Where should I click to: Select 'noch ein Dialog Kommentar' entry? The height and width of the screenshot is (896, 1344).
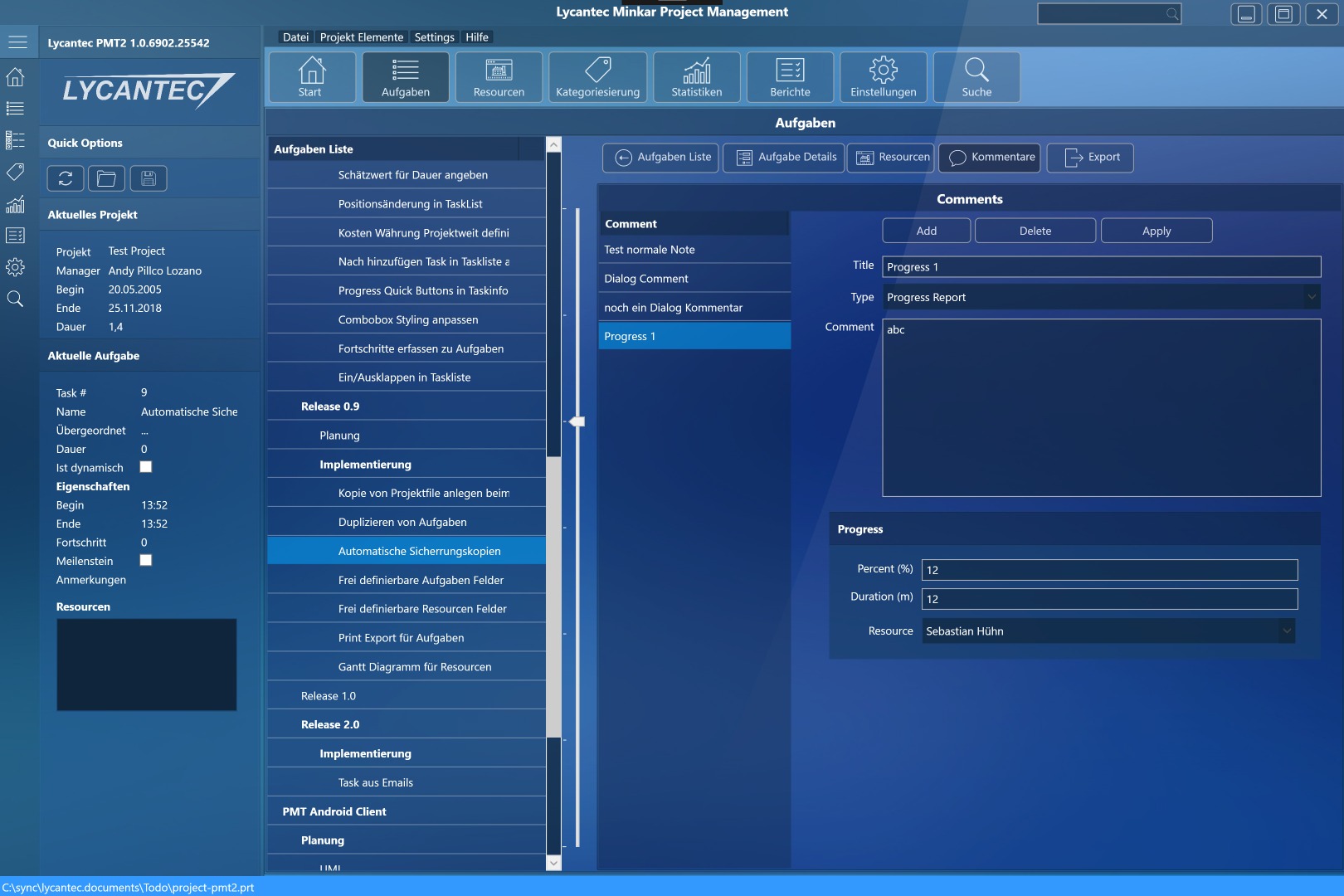tap(694, 308)
